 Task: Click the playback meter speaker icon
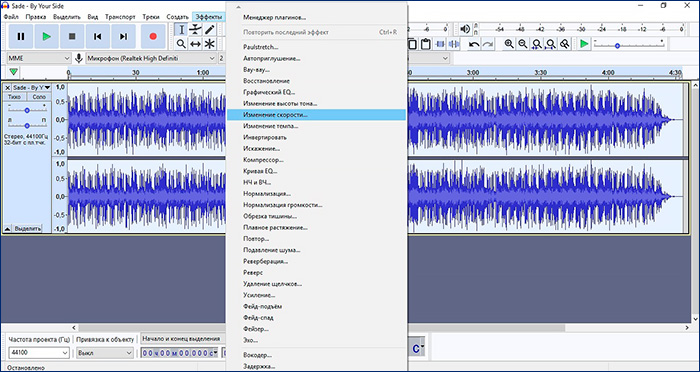point(465,29)
